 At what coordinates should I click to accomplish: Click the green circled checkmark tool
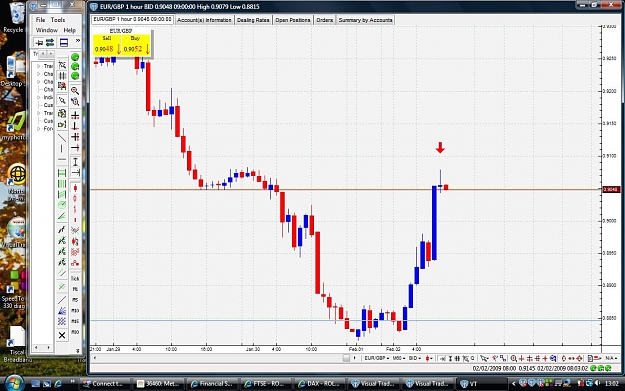pos(62,205)
